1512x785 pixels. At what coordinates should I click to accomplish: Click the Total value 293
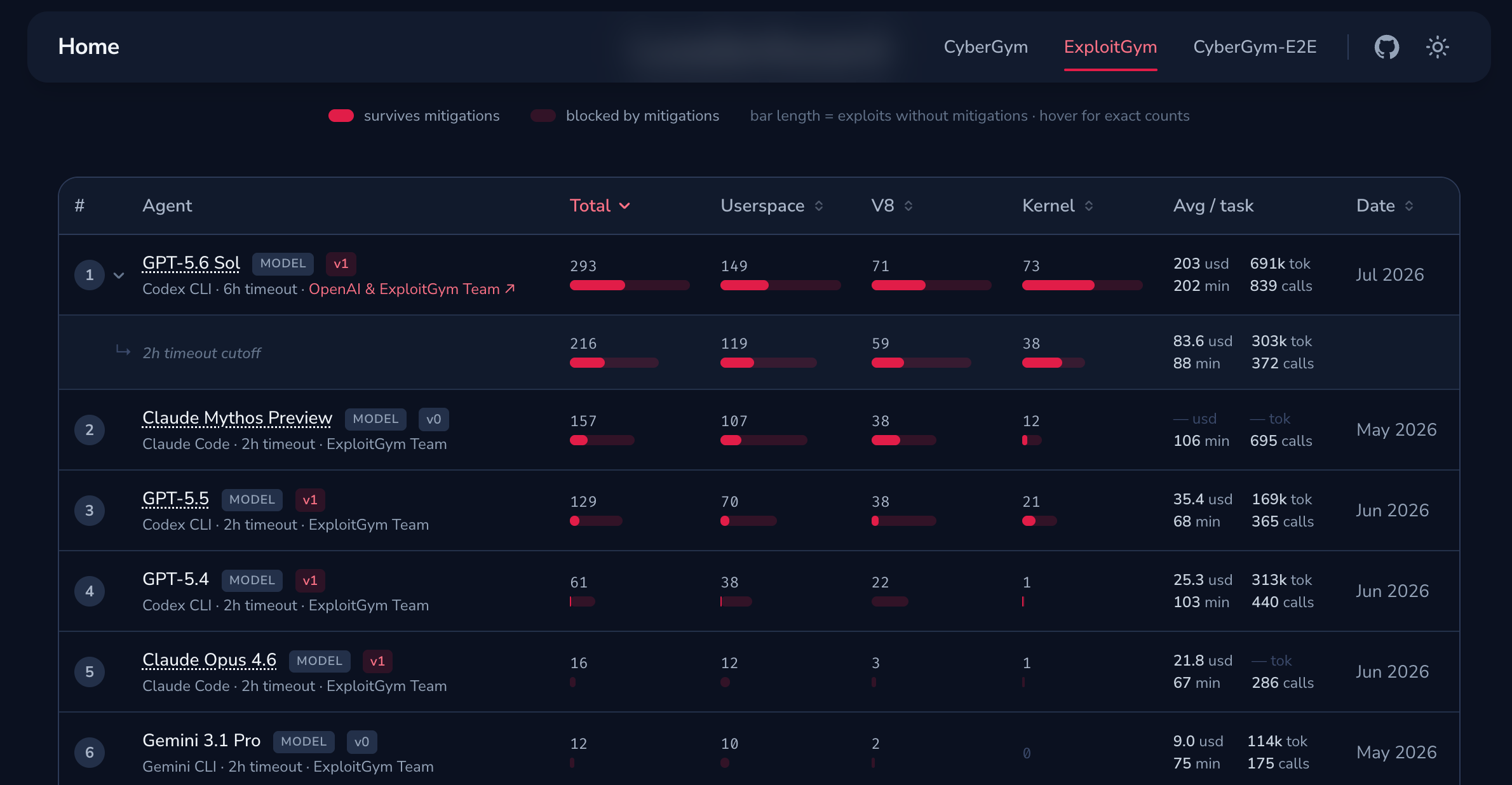(x=583, y=266)
